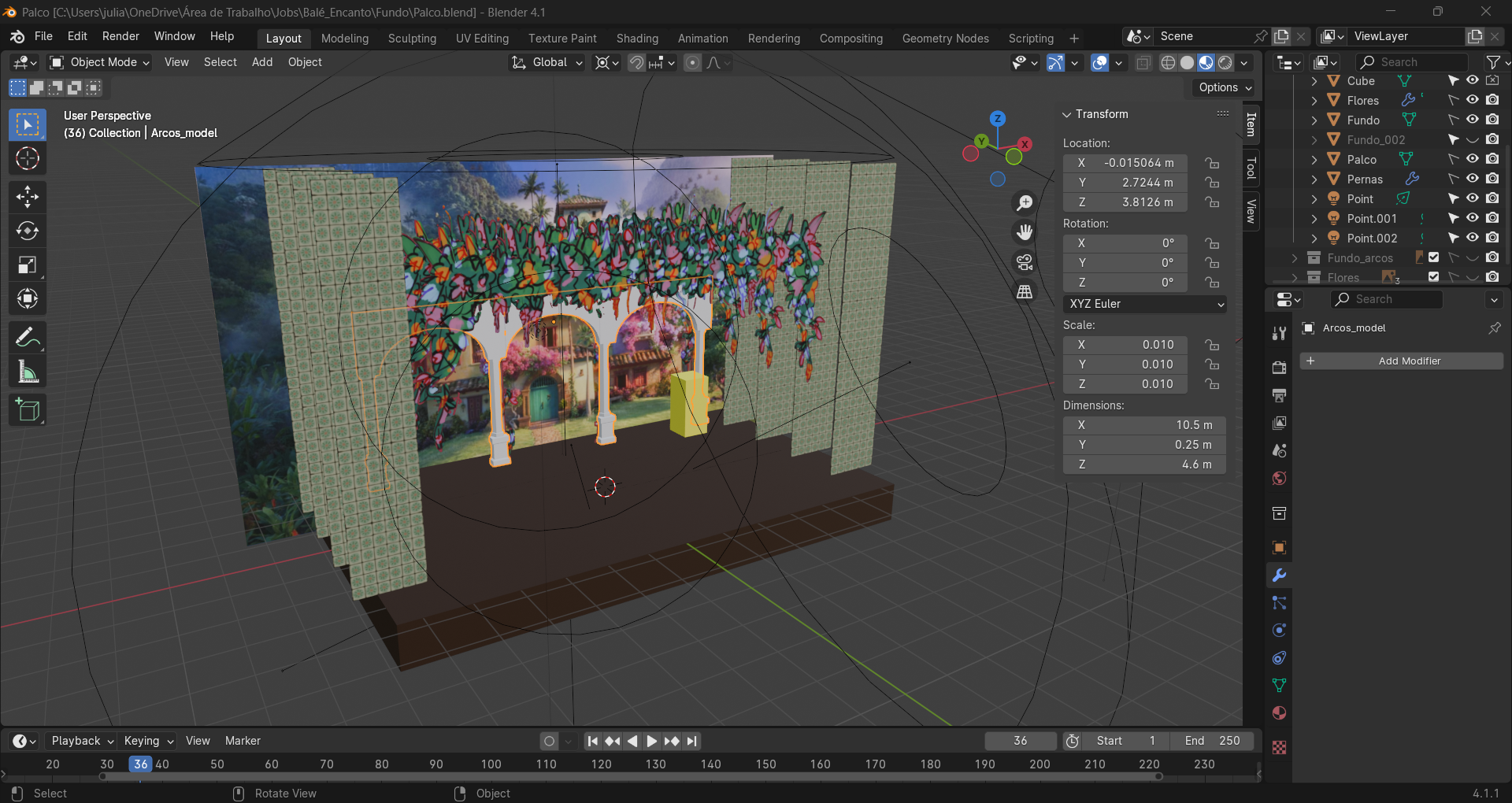The width and height of the screenshot is (1512, 803).
Task: Toggle the camera view icon
Action: click(x=1025, y=262)
